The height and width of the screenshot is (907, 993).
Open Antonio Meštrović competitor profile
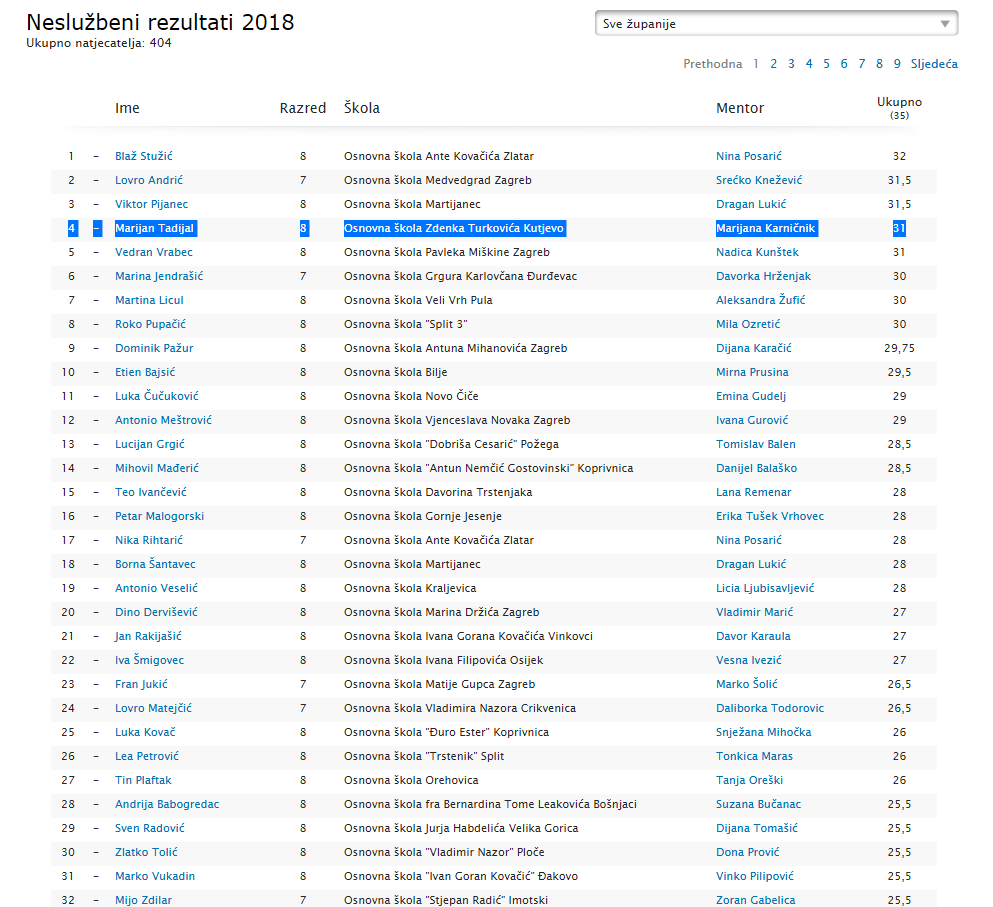(163, 421)
